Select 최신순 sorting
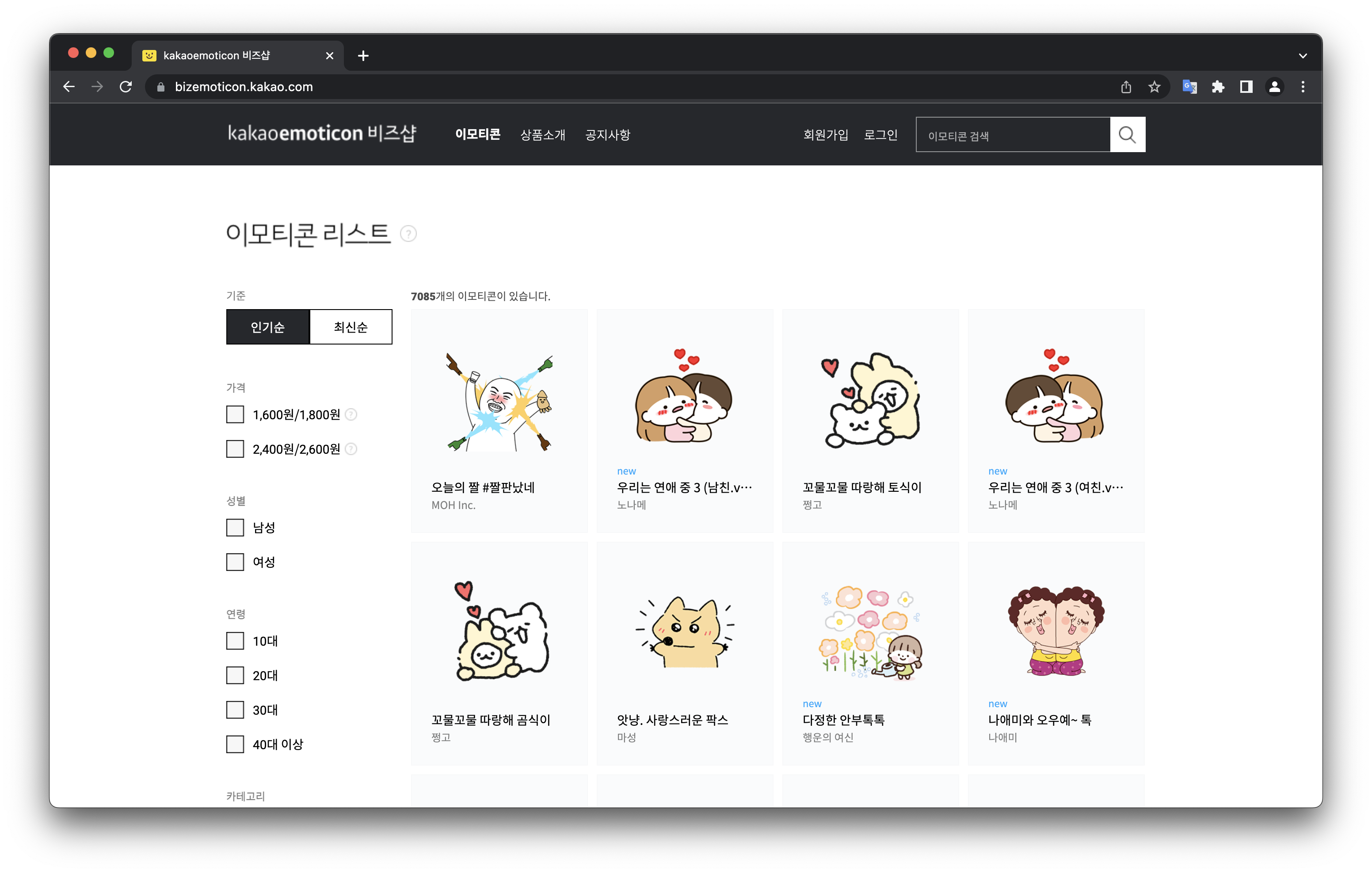The image size is (1372, 873). [x=351, y=327]
